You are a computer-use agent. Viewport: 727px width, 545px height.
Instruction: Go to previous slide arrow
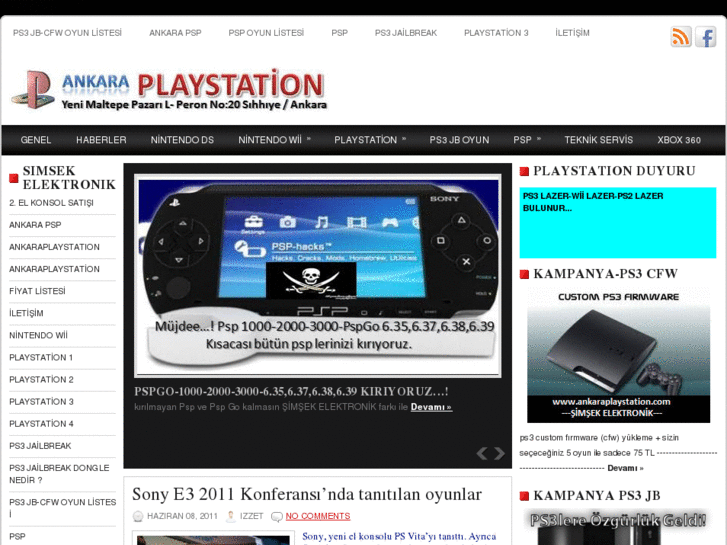(x=482, y=453)
